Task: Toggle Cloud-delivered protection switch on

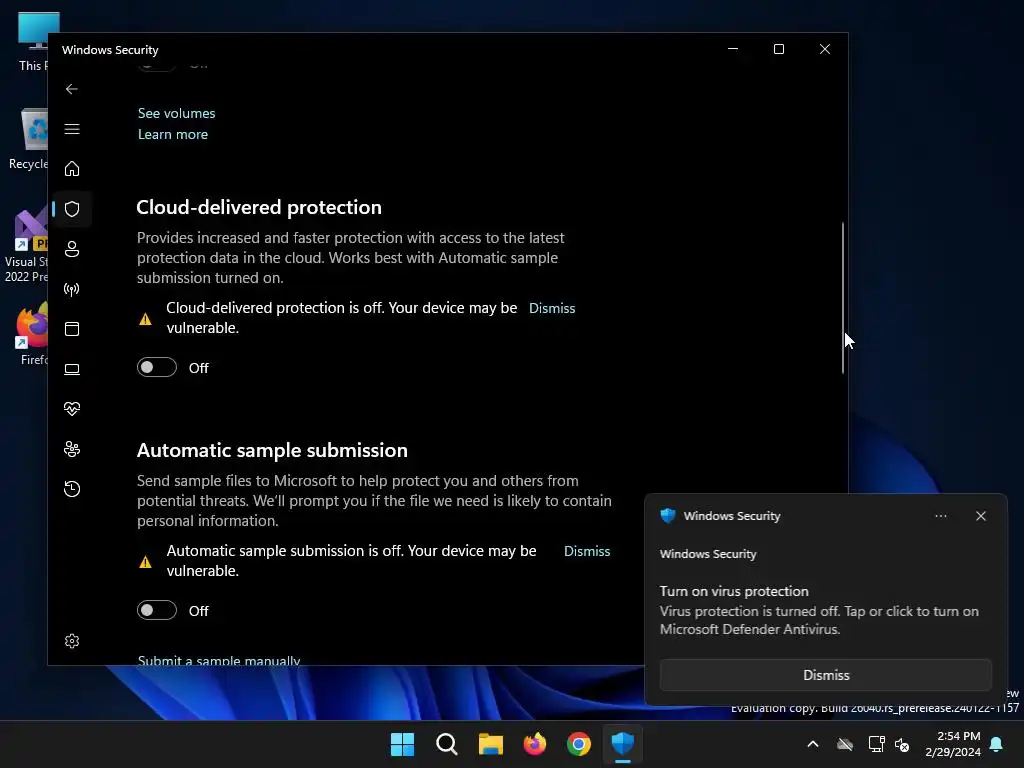Action: tap(157, 368)
